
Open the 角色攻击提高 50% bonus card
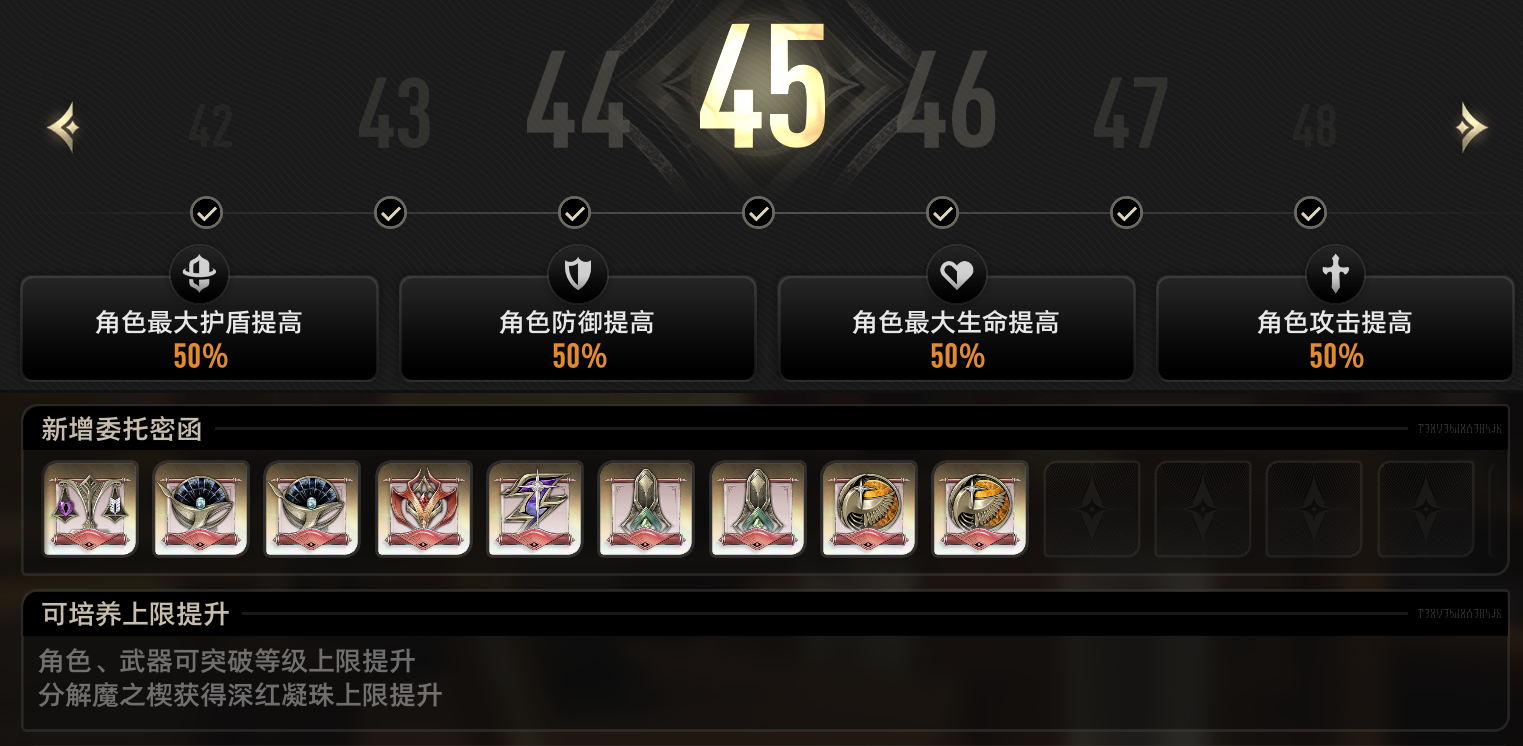[1335, 329]
